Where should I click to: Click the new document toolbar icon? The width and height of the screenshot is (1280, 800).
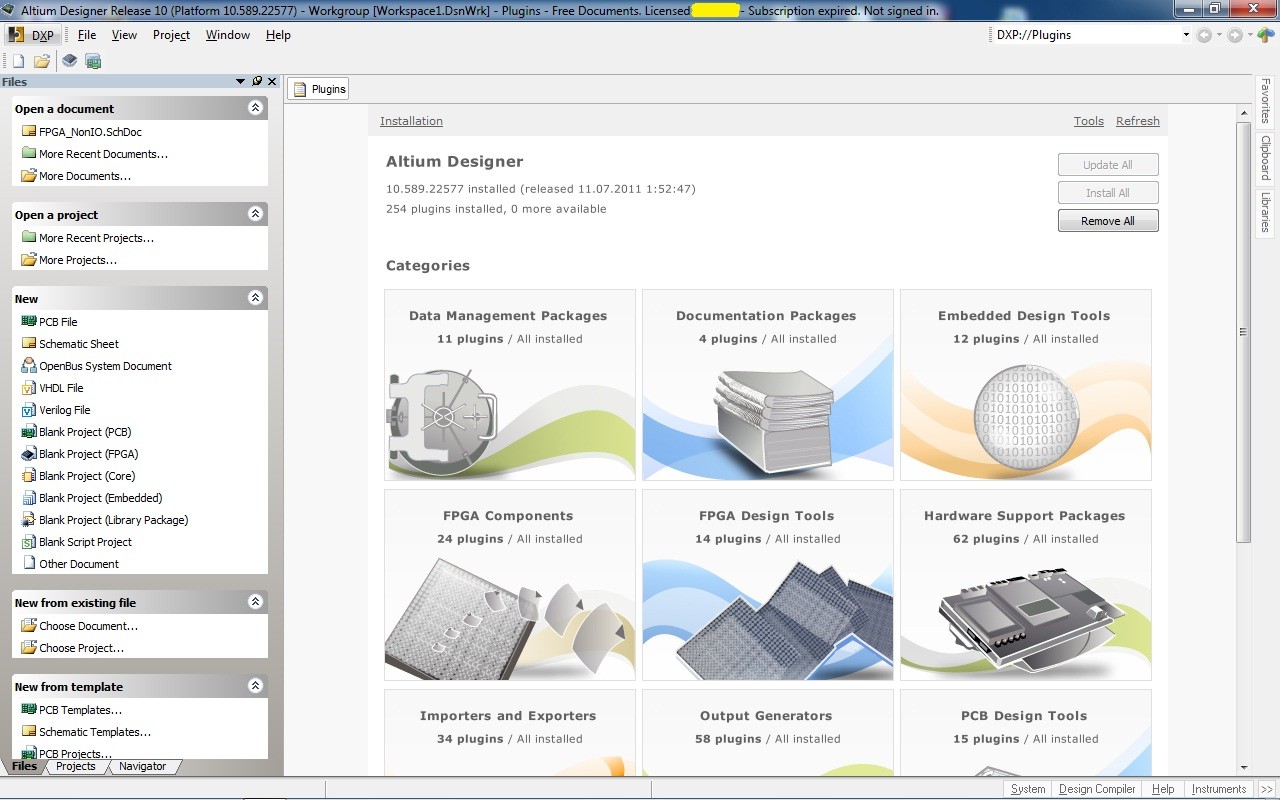[x=18, y=61]
